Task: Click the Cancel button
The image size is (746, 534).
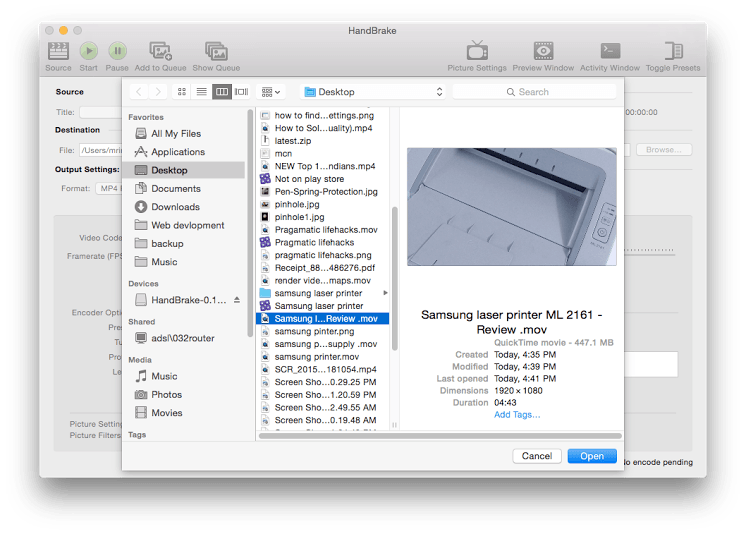Action: coord(537,456)
